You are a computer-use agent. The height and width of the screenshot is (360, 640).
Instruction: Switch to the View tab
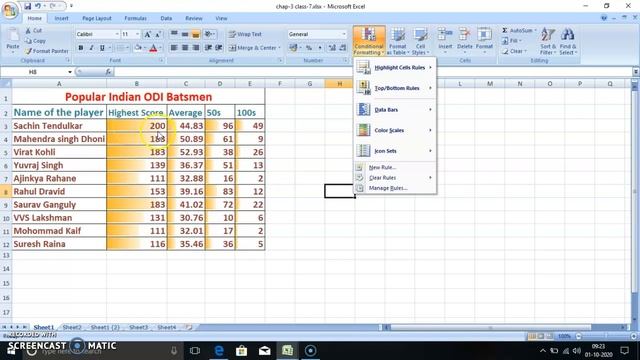click(x=221, y=18)
